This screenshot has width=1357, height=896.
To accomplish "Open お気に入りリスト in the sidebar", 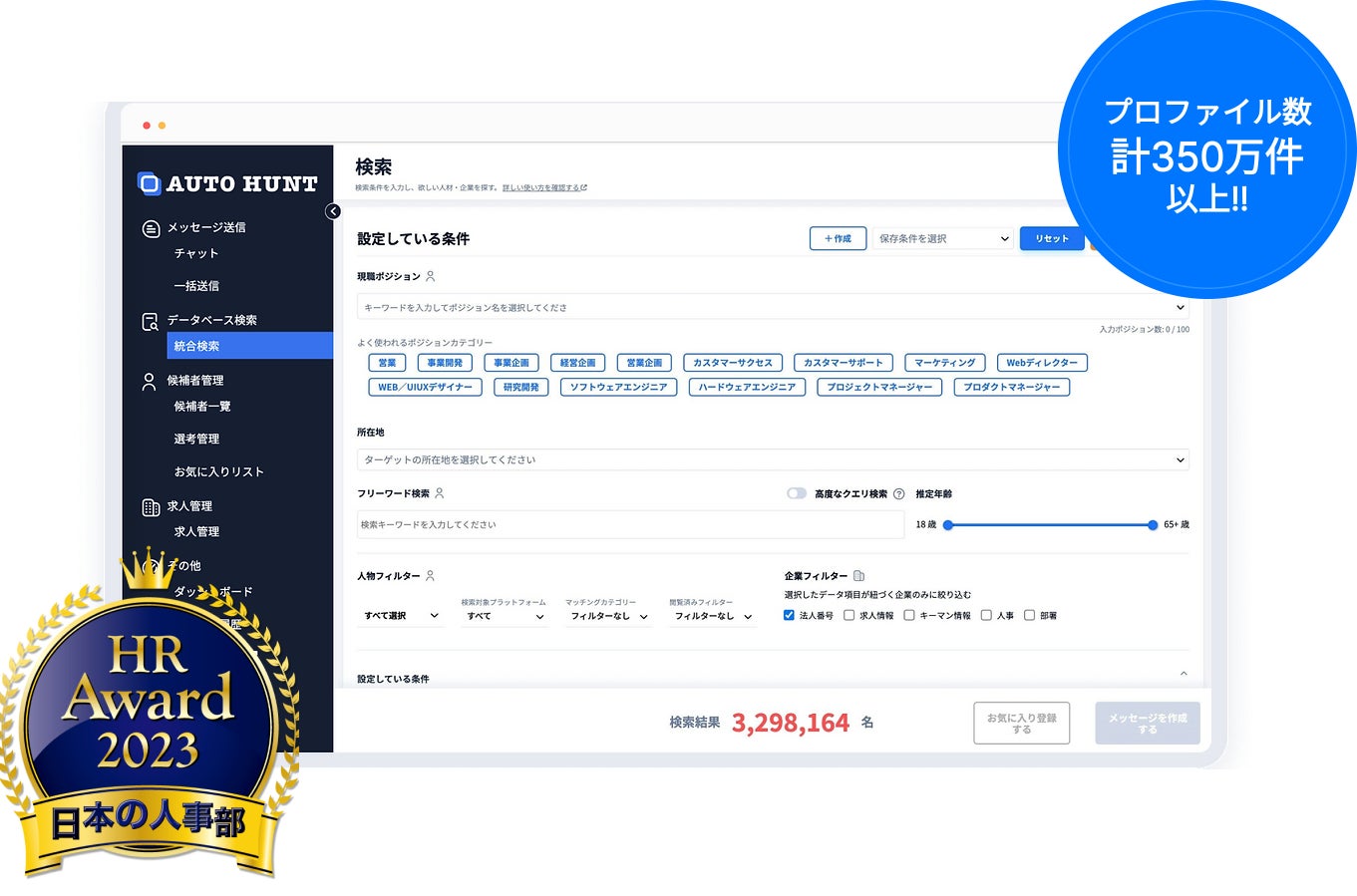I will coord(218,471).
